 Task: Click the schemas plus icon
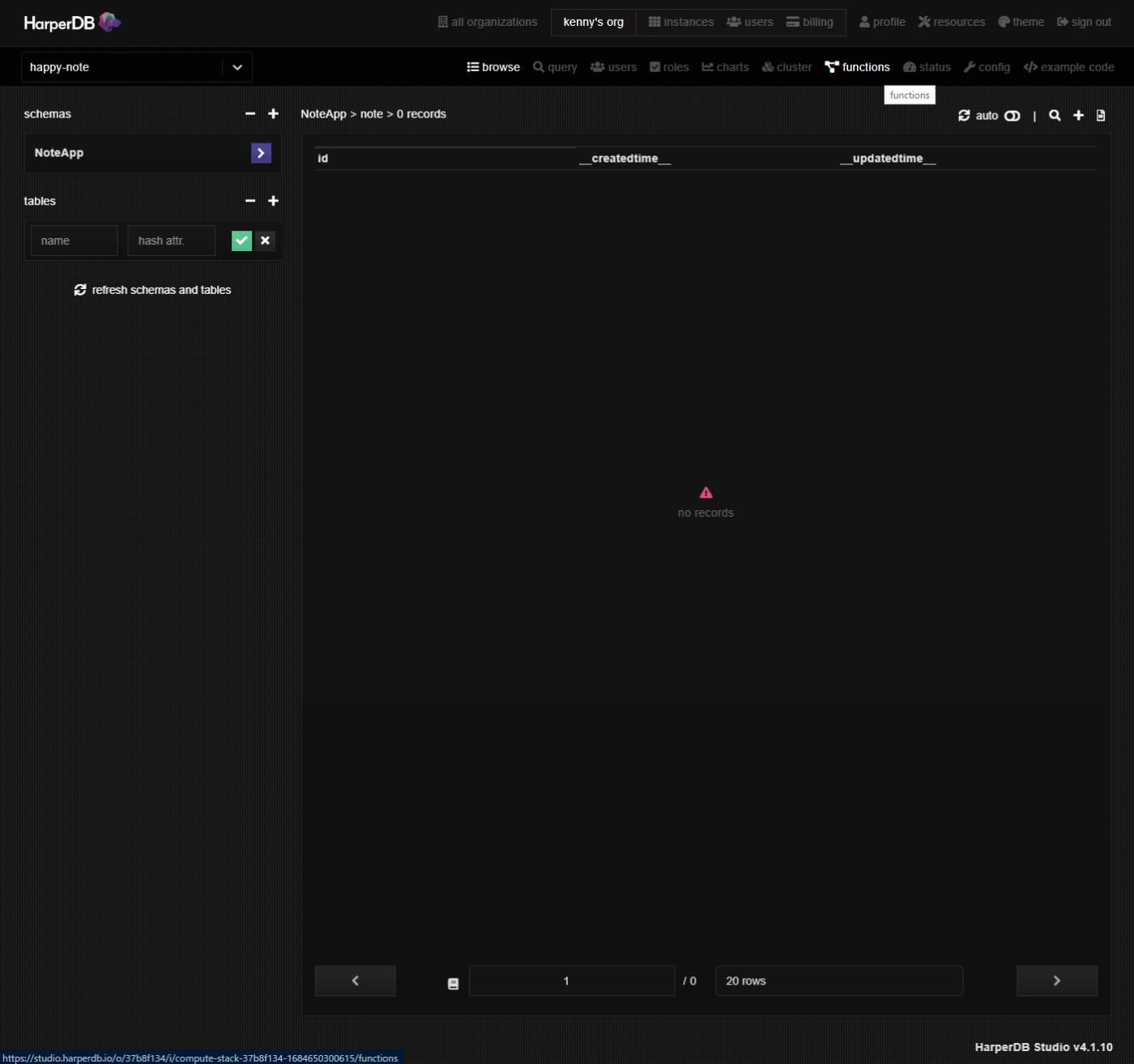273,114
